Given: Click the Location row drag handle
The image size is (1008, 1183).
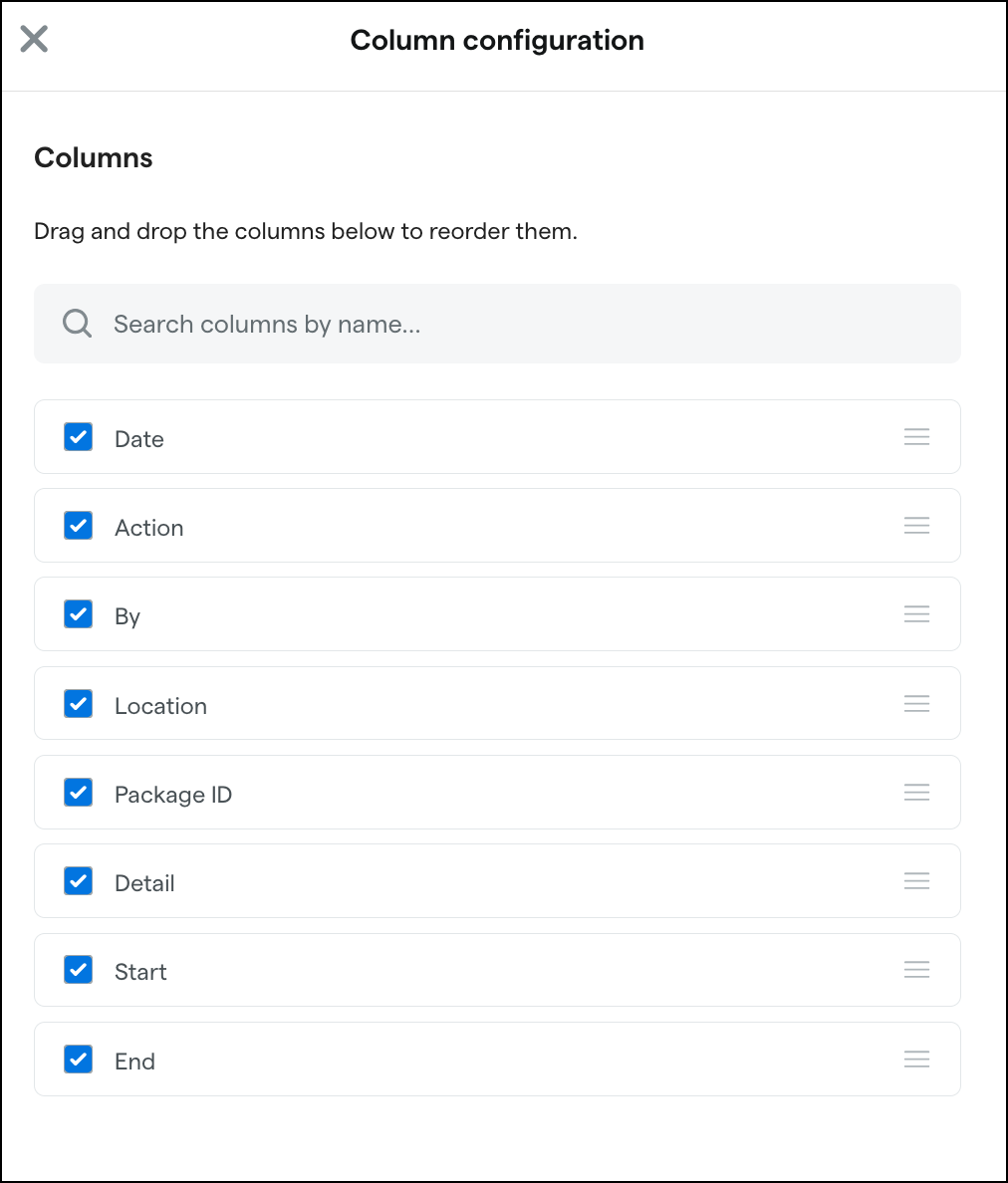Looking at the screenshot, I should coord(916,703).
